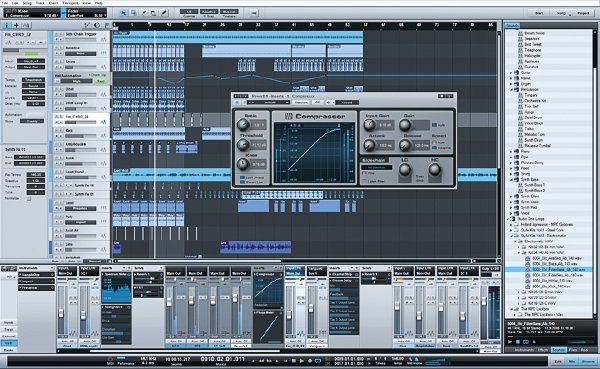Enable the Sidechain Filter checkbox
This screenshot has width=600, height=369.
(x=364, y=173)
